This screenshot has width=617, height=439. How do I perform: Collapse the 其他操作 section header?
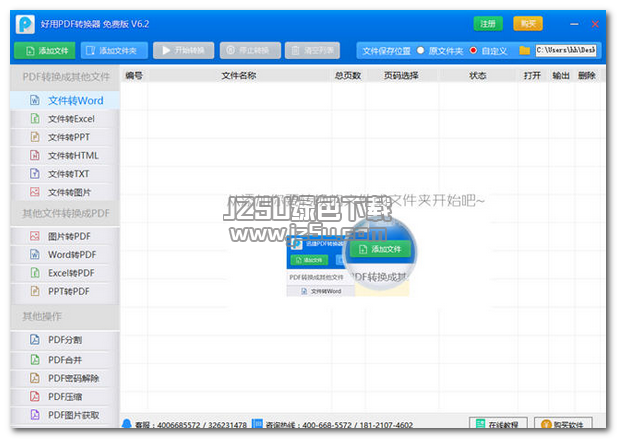pos(65,317)
